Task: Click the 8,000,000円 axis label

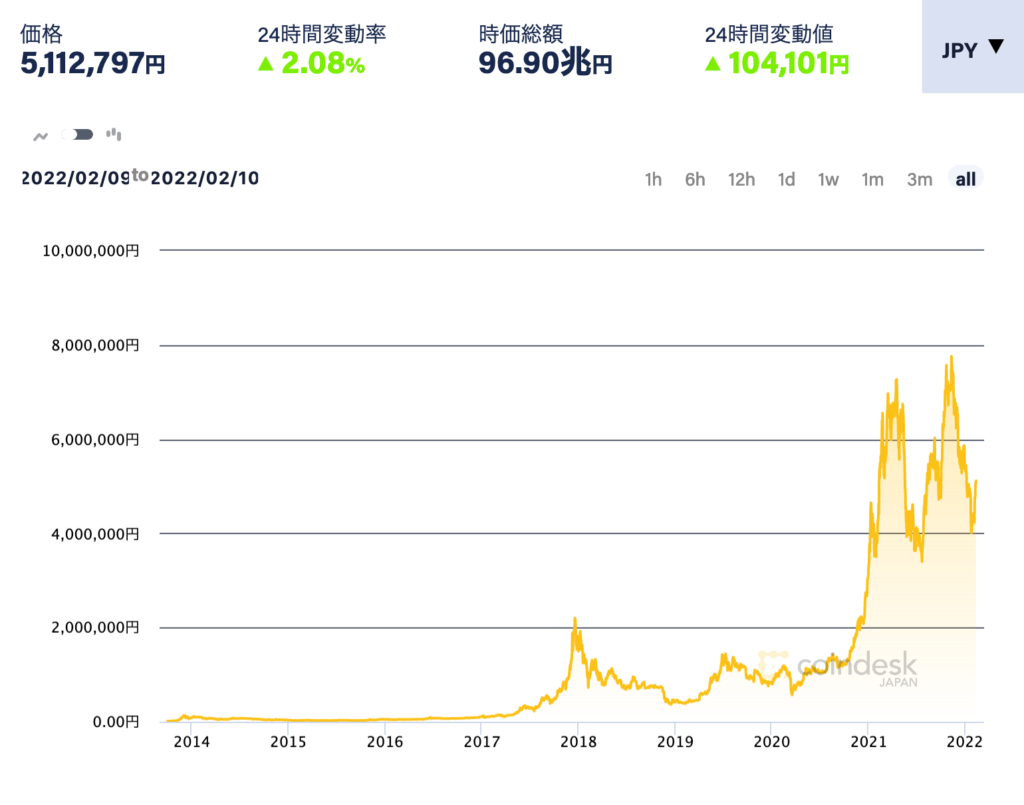Action: [x=95, y=345]
